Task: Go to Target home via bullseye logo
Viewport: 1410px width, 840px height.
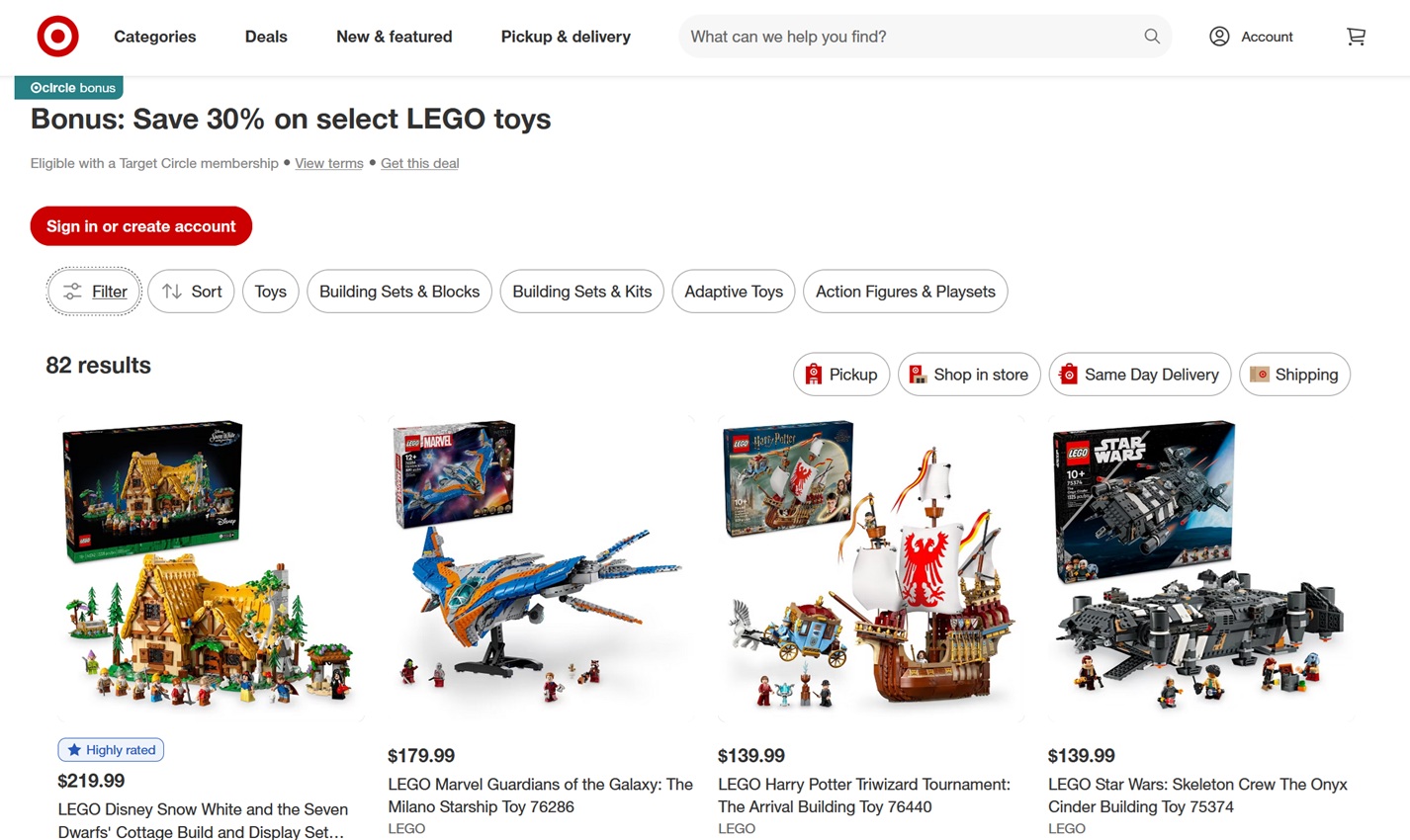Action: pos(57,37)
